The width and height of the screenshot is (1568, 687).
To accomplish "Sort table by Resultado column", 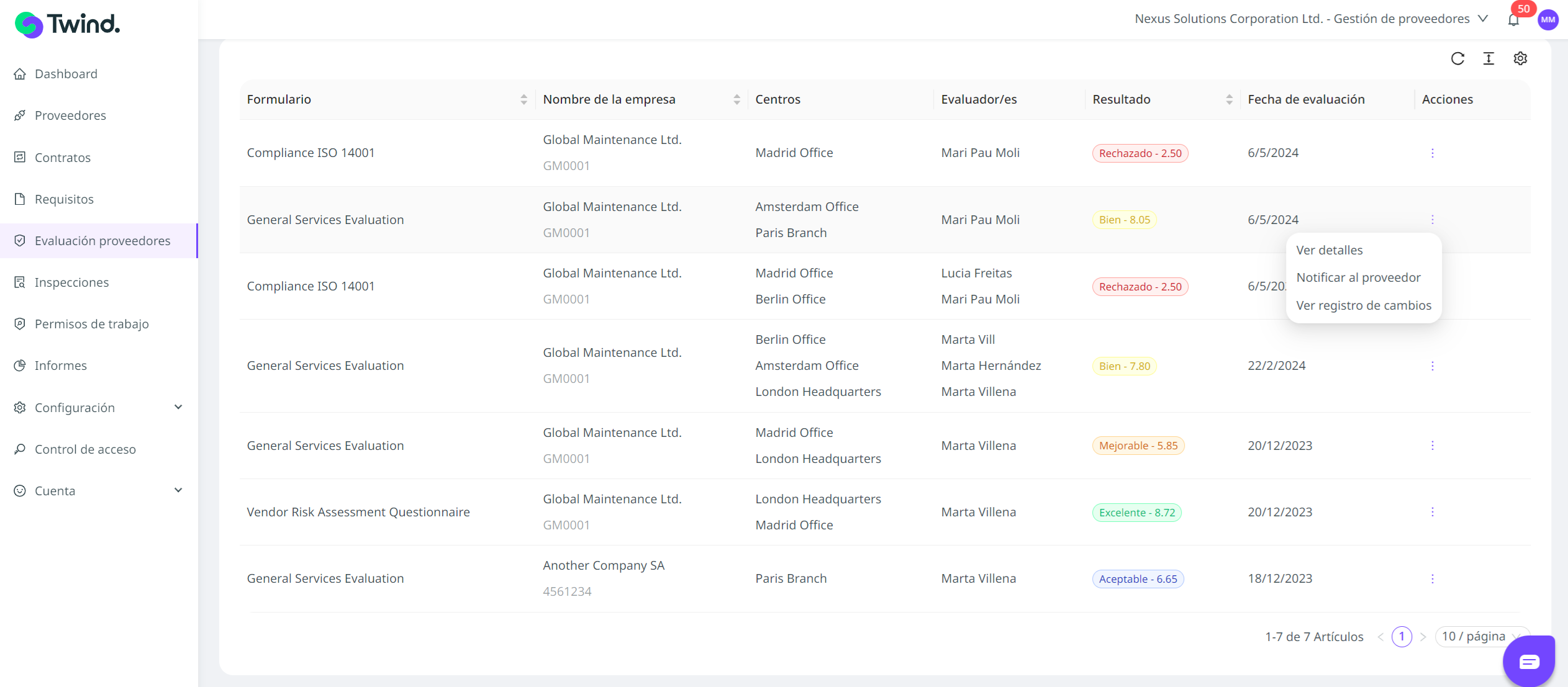I will click(x=1228, y=99).
